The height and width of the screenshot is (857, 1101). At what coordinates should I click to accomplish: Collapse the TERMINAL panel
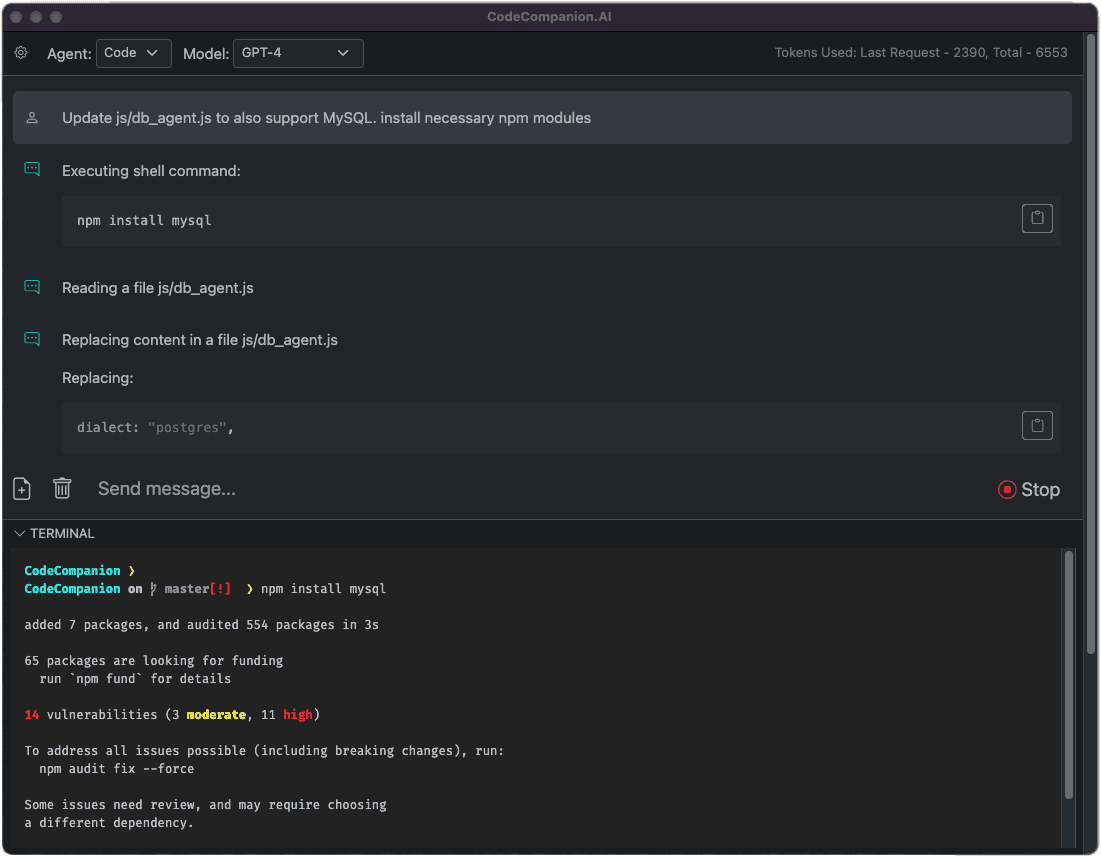click(20, 534)
